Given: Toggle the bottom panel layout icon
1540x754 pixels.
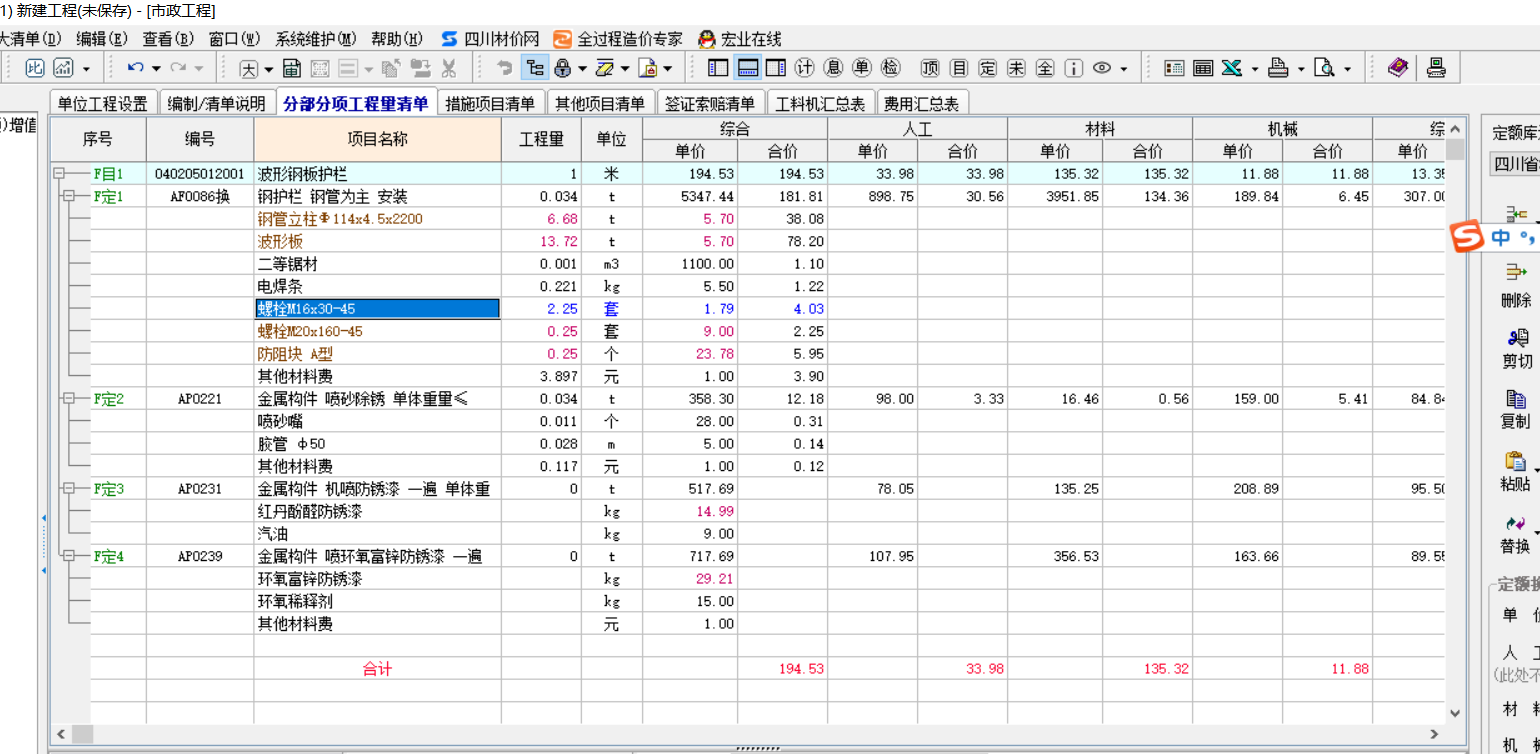Looking at the screenshot, I should (747, 68).
